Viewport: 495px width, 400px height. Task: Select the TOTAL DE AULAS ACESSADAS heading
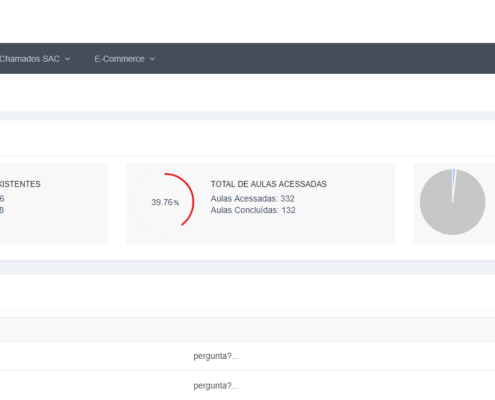[x=269, y=184]
